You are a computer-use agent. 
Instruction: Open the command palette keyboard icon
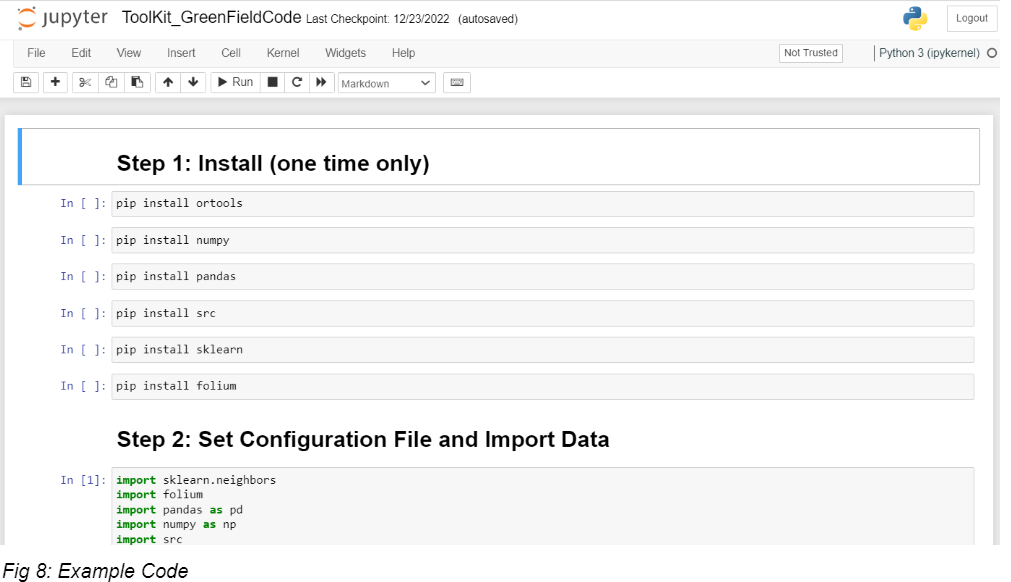pos(456,82)
